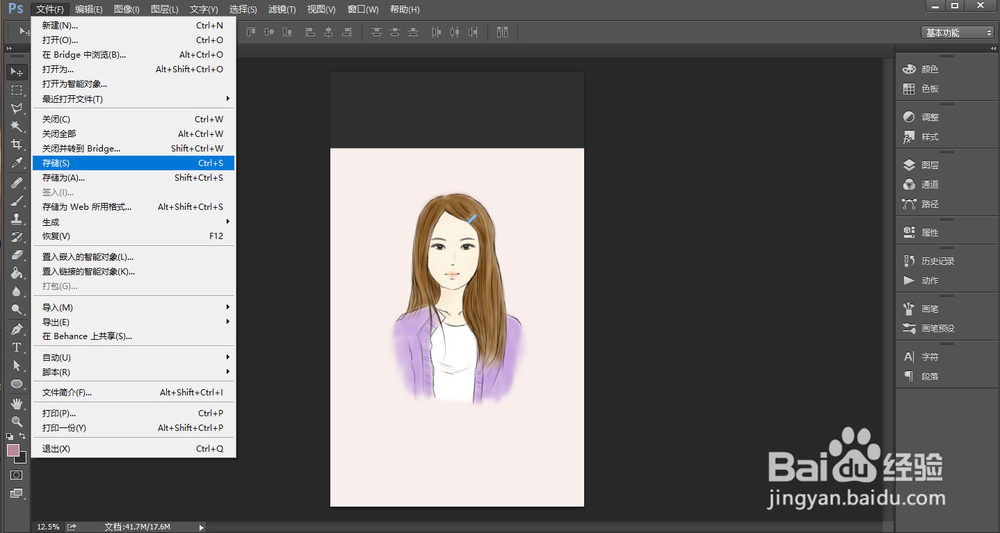The height and width of the screenshot is (533, 1000).
Task: Select the Hand tool in the toolbox
Action: point(16,403)
